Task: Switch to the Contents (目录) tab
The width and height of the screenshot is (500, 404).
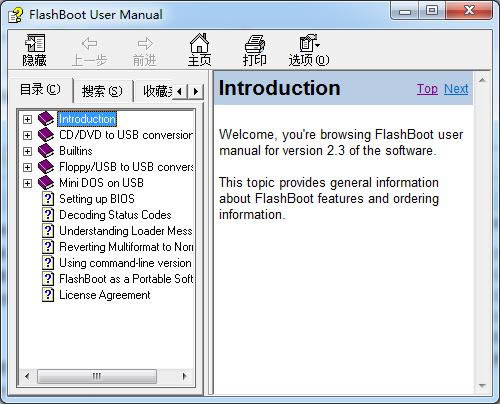Action: [x=40, y=89]
